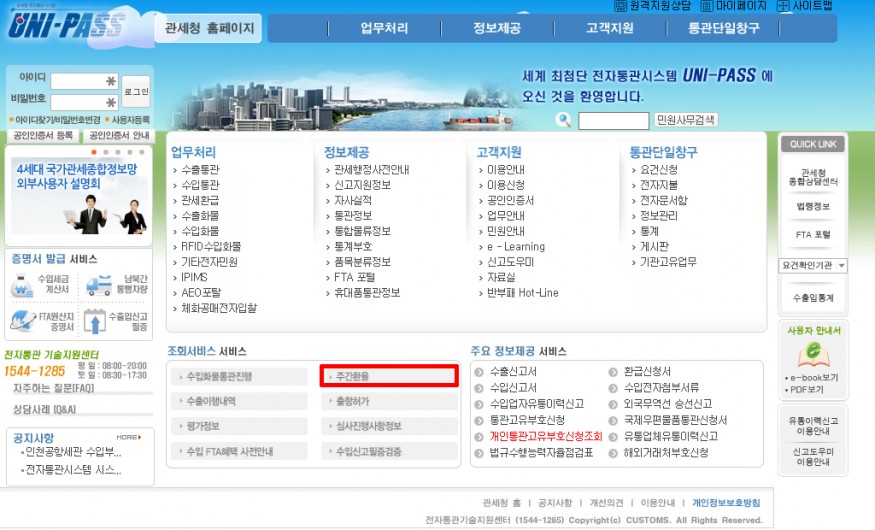Click the magnifier search icon
Screen dimensions: 875x530
(564, 120)
